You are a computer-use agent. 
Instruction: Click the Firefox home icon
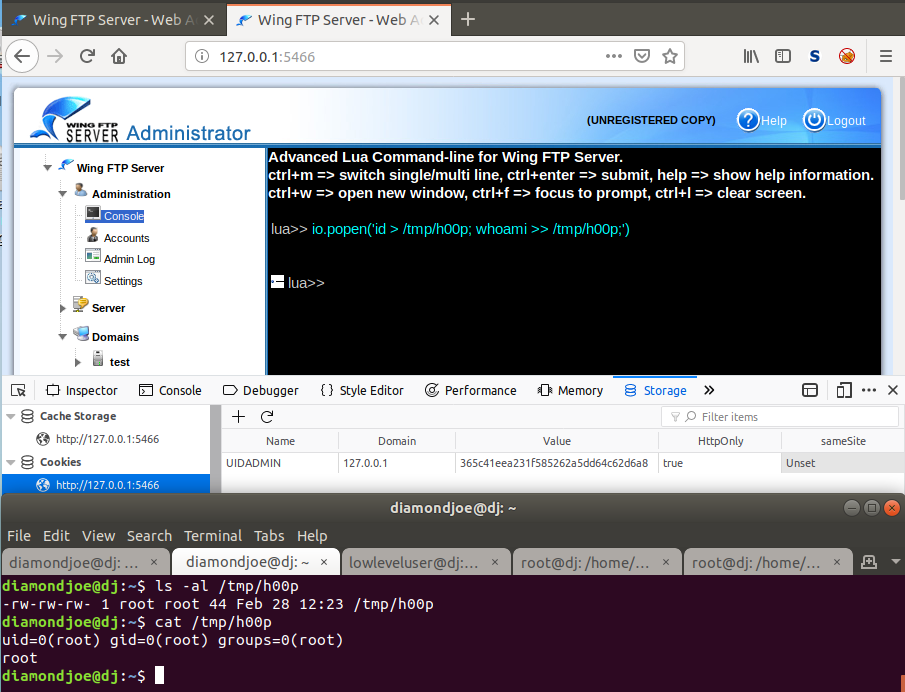coord(118,56)
